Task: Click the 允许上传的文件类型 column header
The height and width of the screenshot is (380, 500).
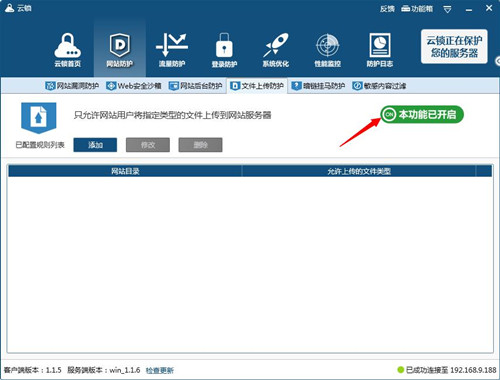Action: coord(359,171)
